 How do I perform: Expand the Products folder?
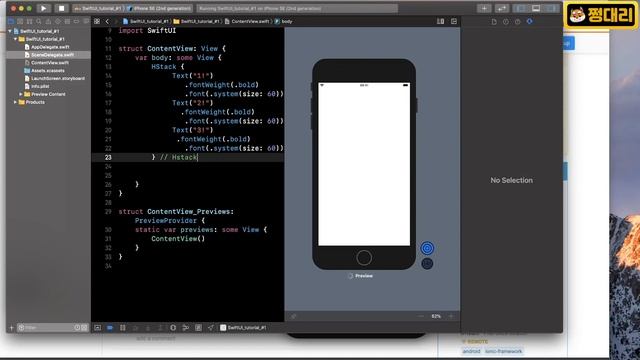[16, 102]
